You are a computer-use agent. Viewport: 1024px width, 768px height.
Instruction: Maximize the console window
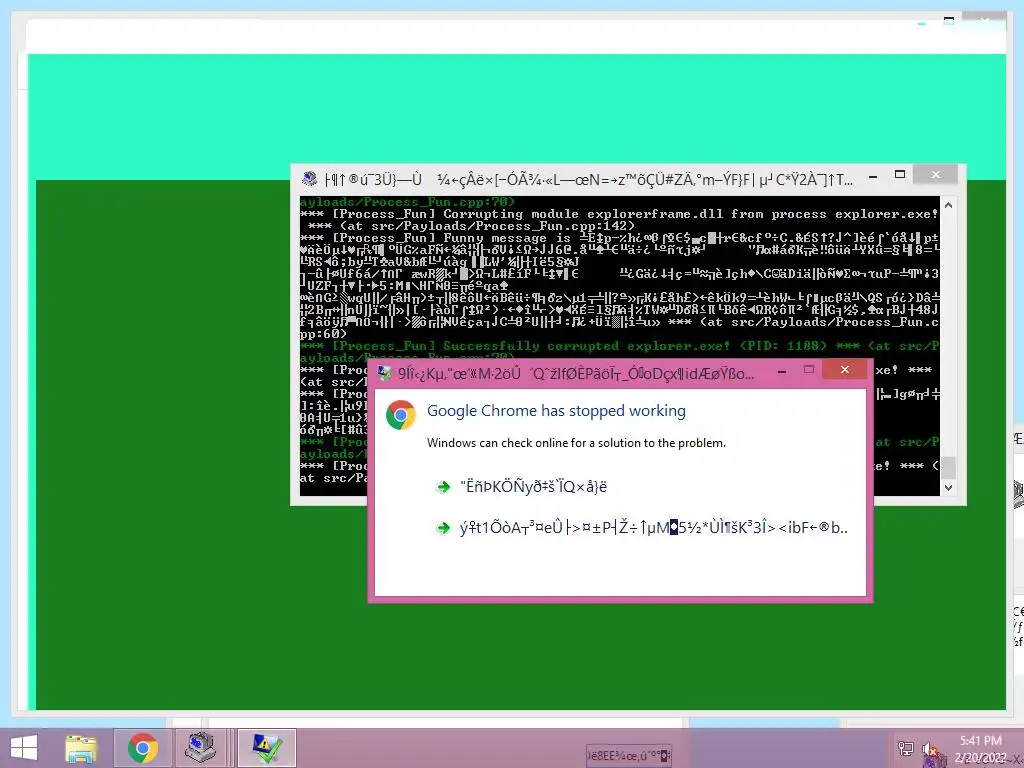900,174
